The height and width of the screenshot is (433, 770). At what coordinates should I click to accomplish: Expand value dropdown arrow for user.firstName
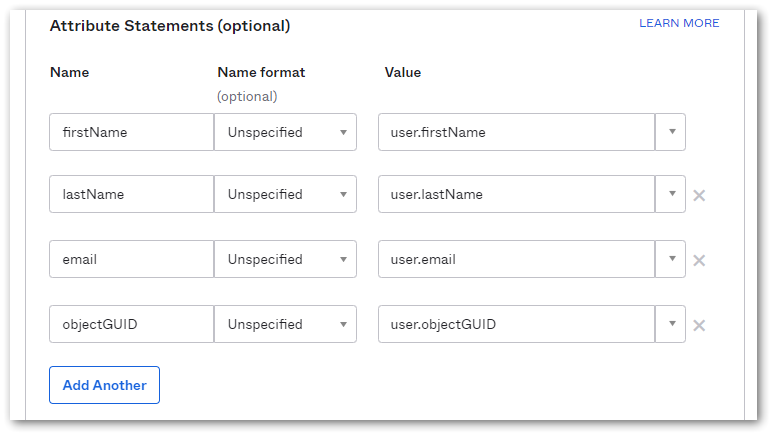671,132
